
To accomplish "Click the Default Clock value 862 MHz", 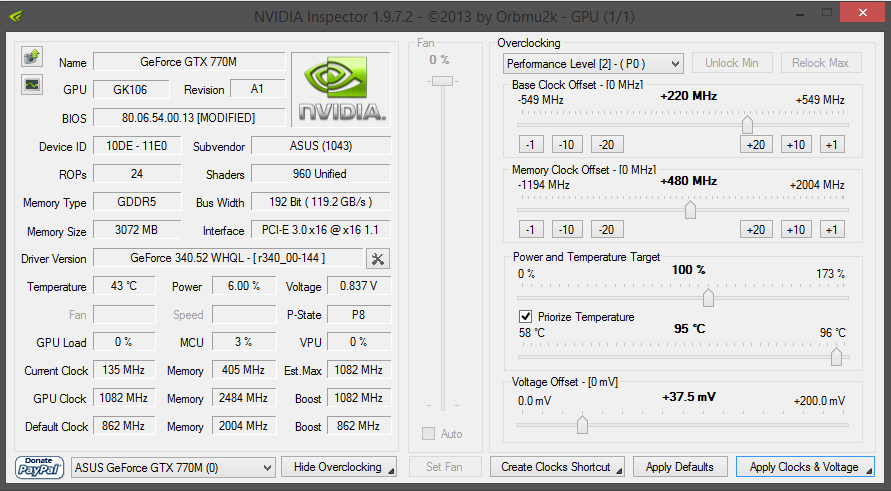I will point(124,426).
